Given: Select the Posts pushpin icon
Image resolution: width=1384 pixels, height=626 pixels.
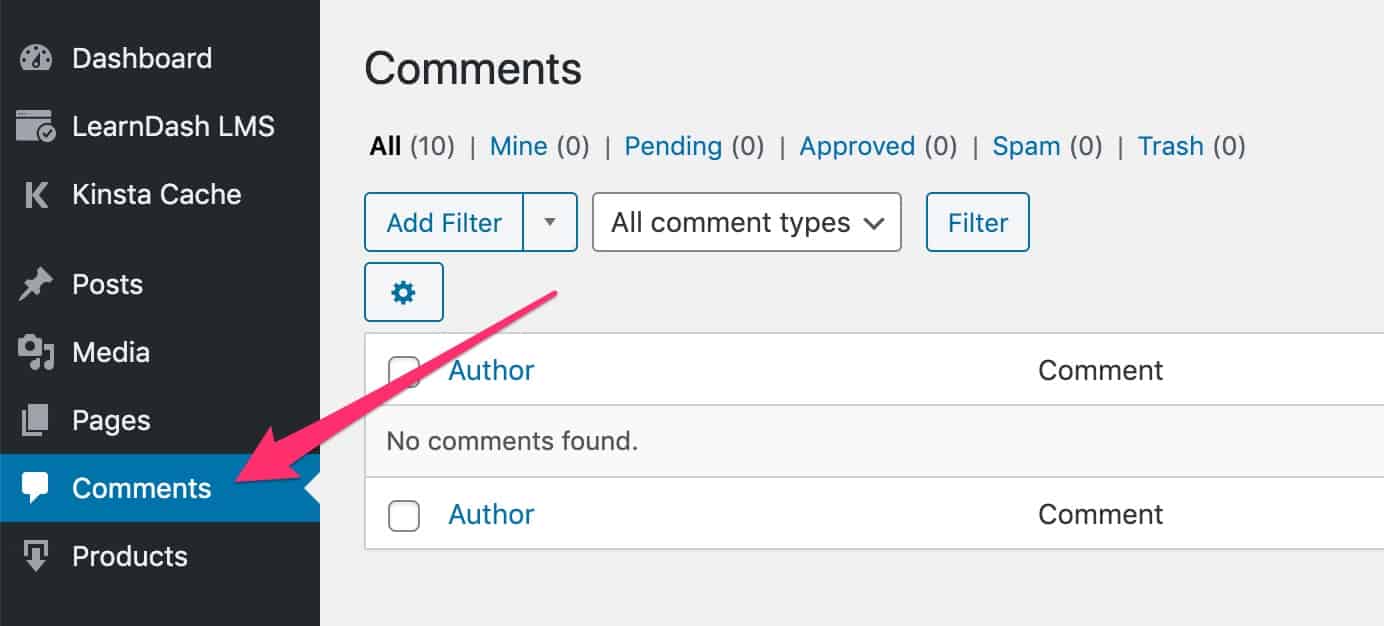Looking at the screenshot, I should pyautogui.click(x=35, y=284).
